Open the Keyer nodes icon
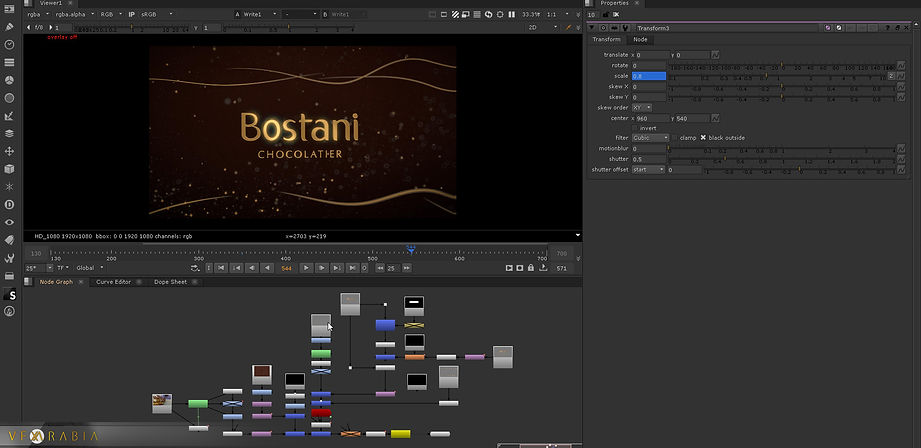The height and width of the screenshot is (448, 921). point(9,116)
